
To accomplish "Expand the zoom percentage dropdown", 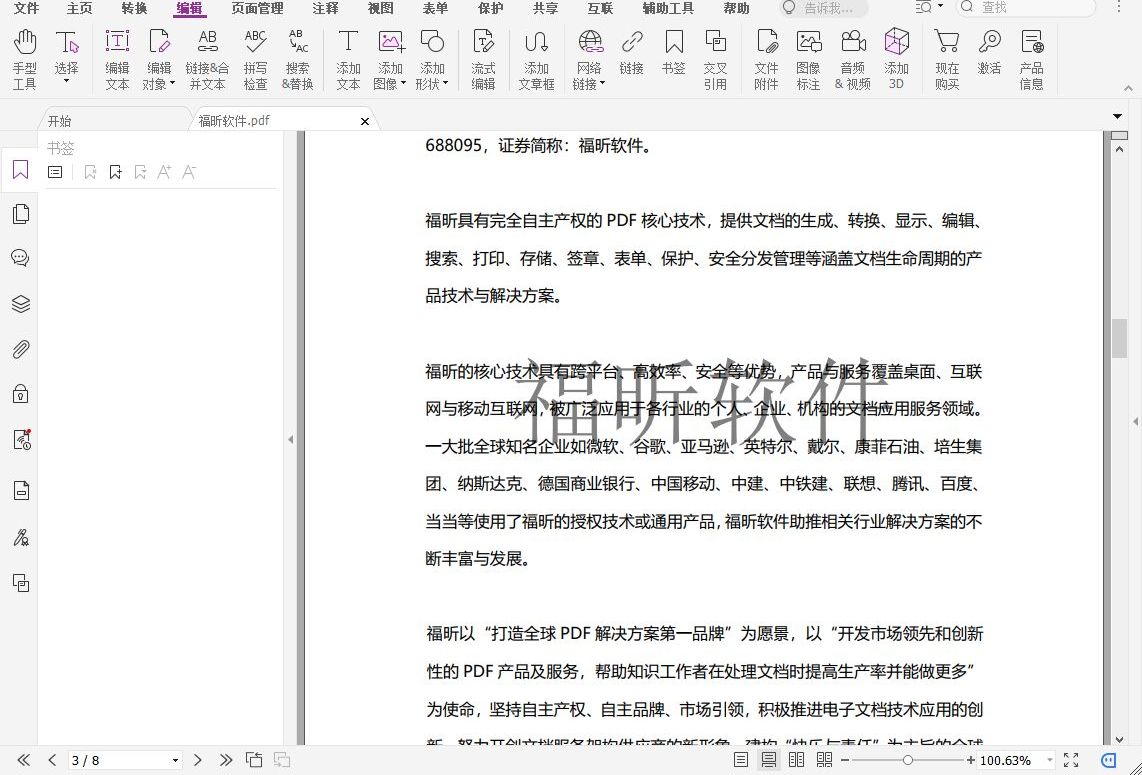I will 1049,760.
